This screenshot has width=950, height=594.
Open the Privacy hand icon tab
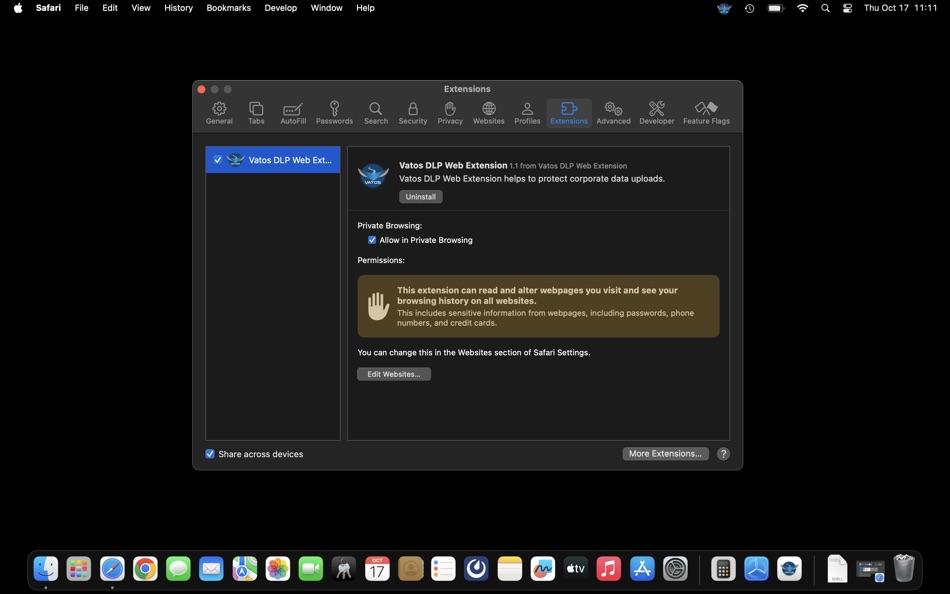point(450,113)
